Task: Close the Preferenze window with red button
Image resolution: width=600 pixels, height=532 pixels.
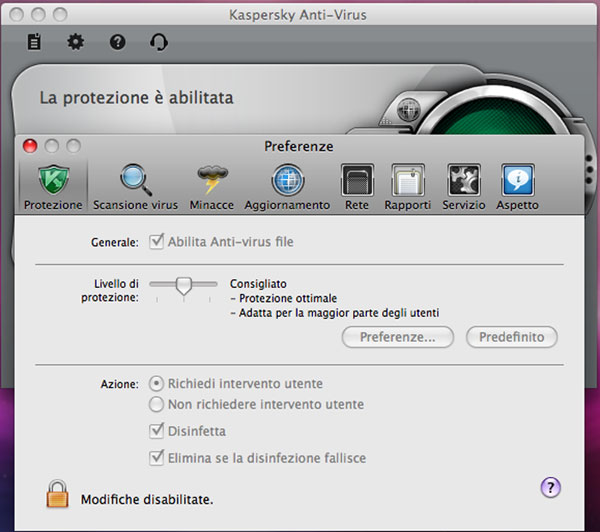Action: (30, 146)
